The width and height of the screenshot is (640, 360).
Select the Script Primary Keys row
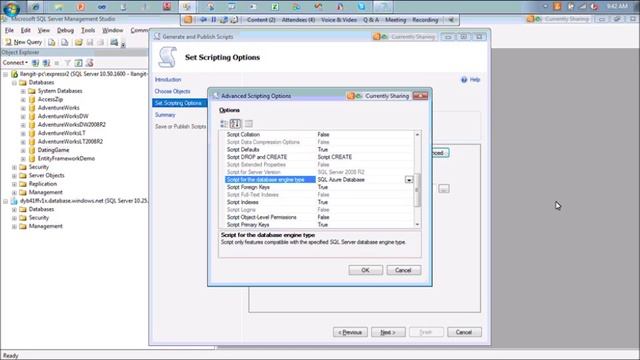(319, 225)
